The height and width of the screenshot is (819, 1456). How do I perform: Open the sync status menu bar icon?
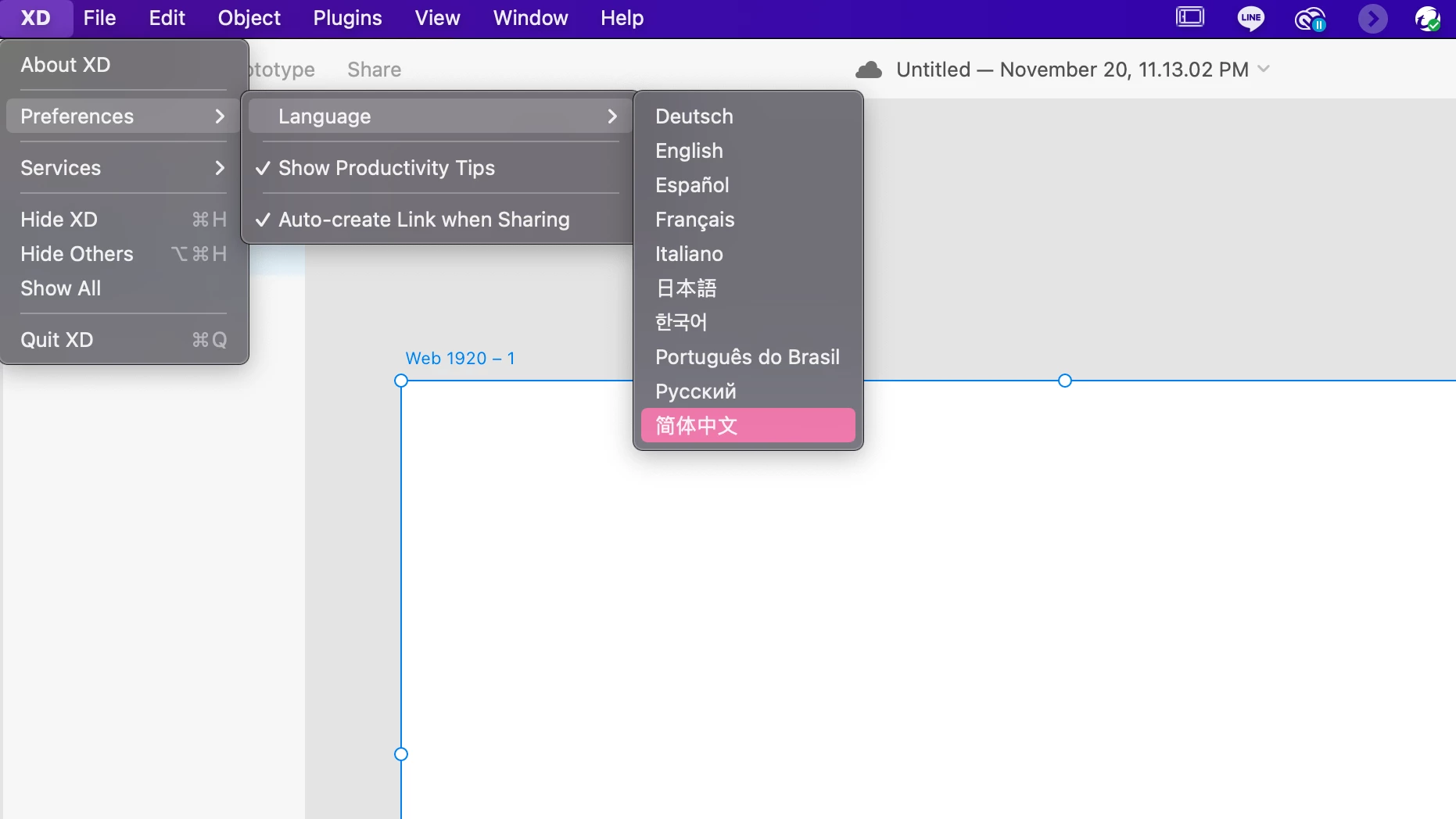tap(1429, 18)
